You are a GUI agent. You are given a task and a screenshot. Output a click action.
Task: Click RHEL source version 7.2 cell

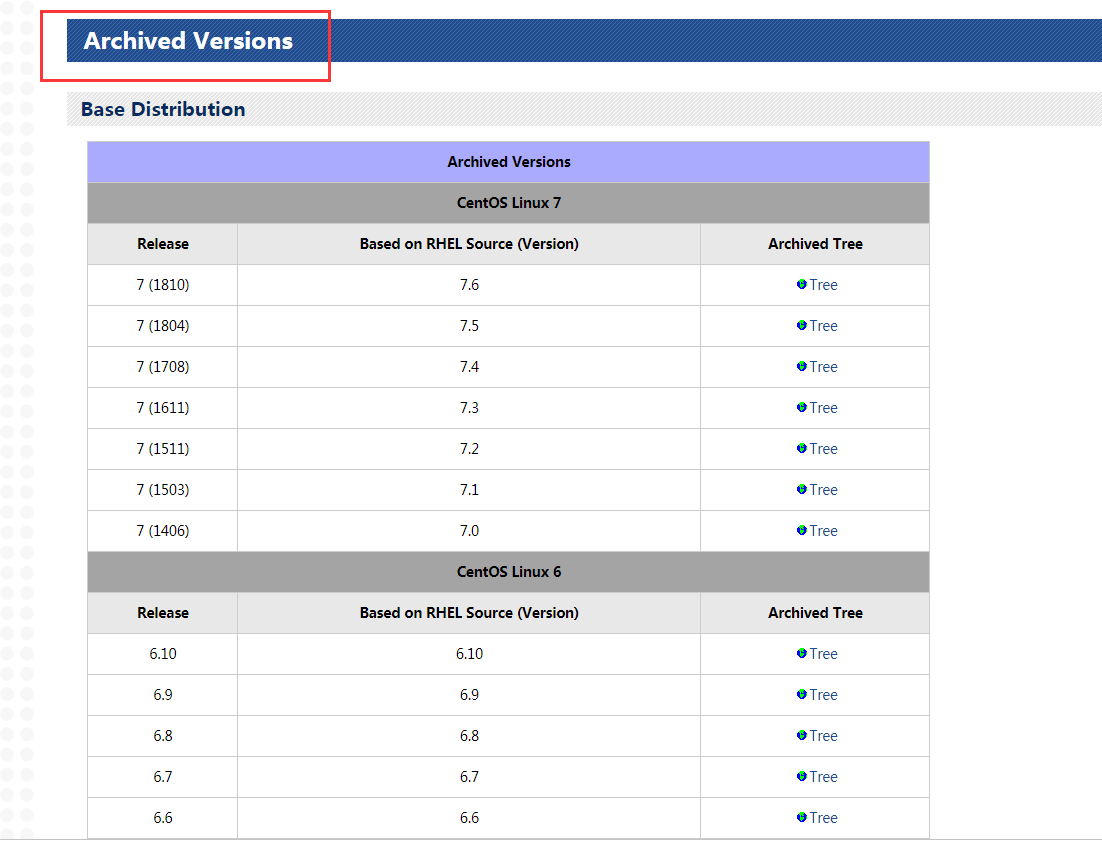point(469,449)
